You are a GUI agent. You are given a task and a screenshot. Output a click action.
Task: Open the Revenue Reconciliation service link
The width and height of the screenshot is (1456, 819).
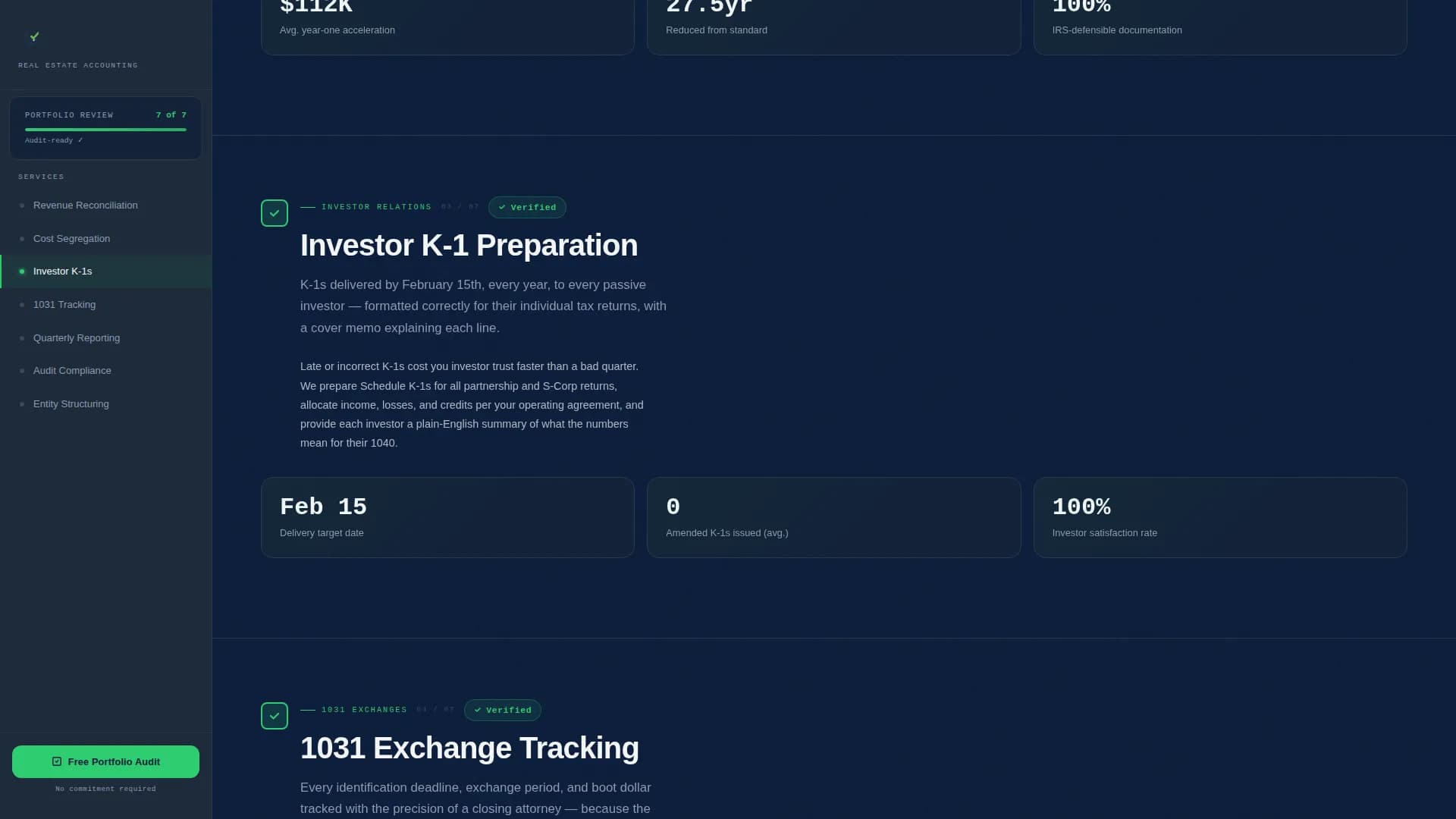point(85,205)
